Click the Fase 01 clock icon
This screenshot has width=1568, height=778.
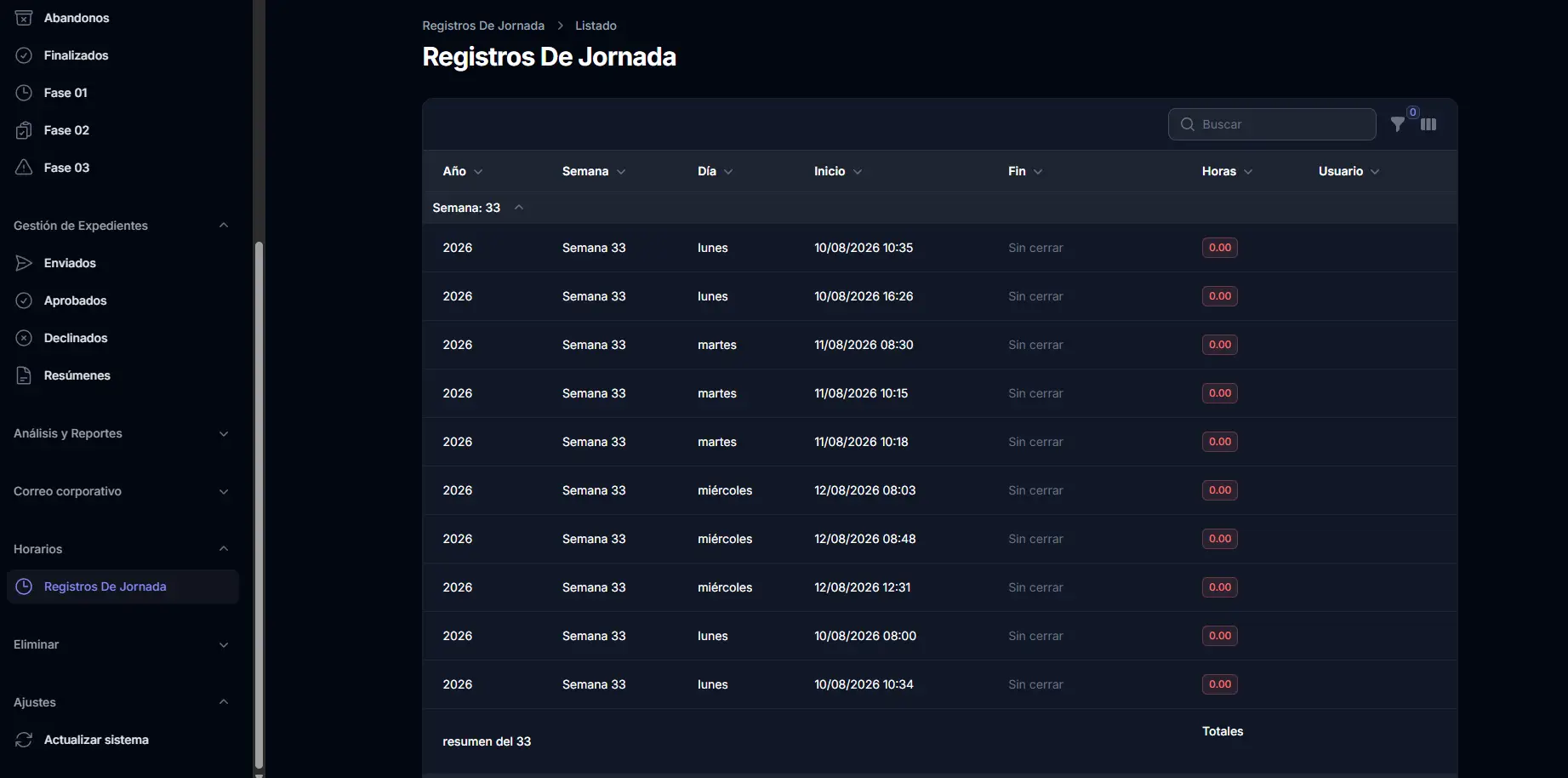[x=24, y=93]
